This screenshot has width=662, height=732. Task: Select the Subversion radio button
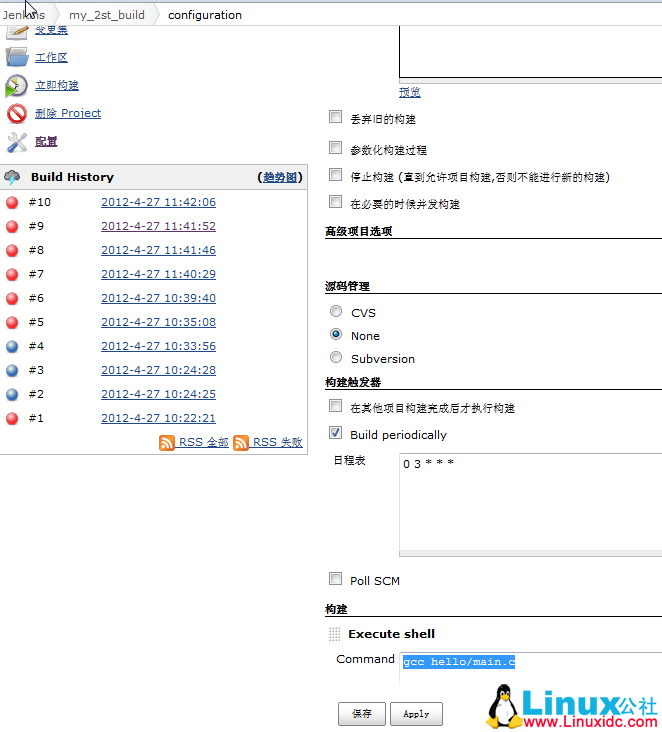point(336,358)
